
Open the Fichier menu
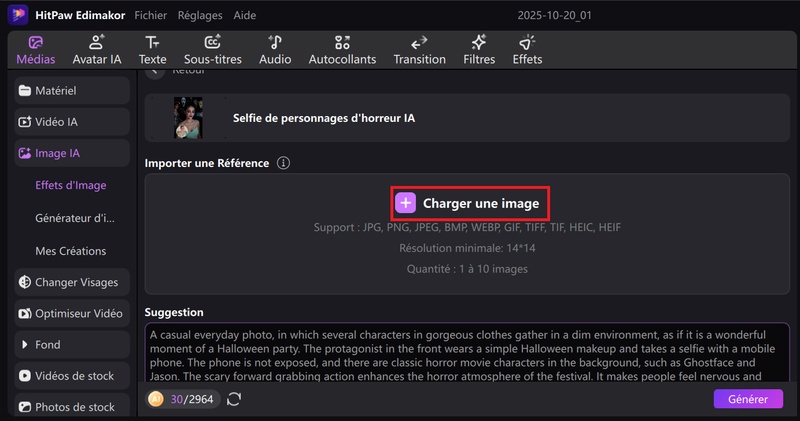click(151, 15)
